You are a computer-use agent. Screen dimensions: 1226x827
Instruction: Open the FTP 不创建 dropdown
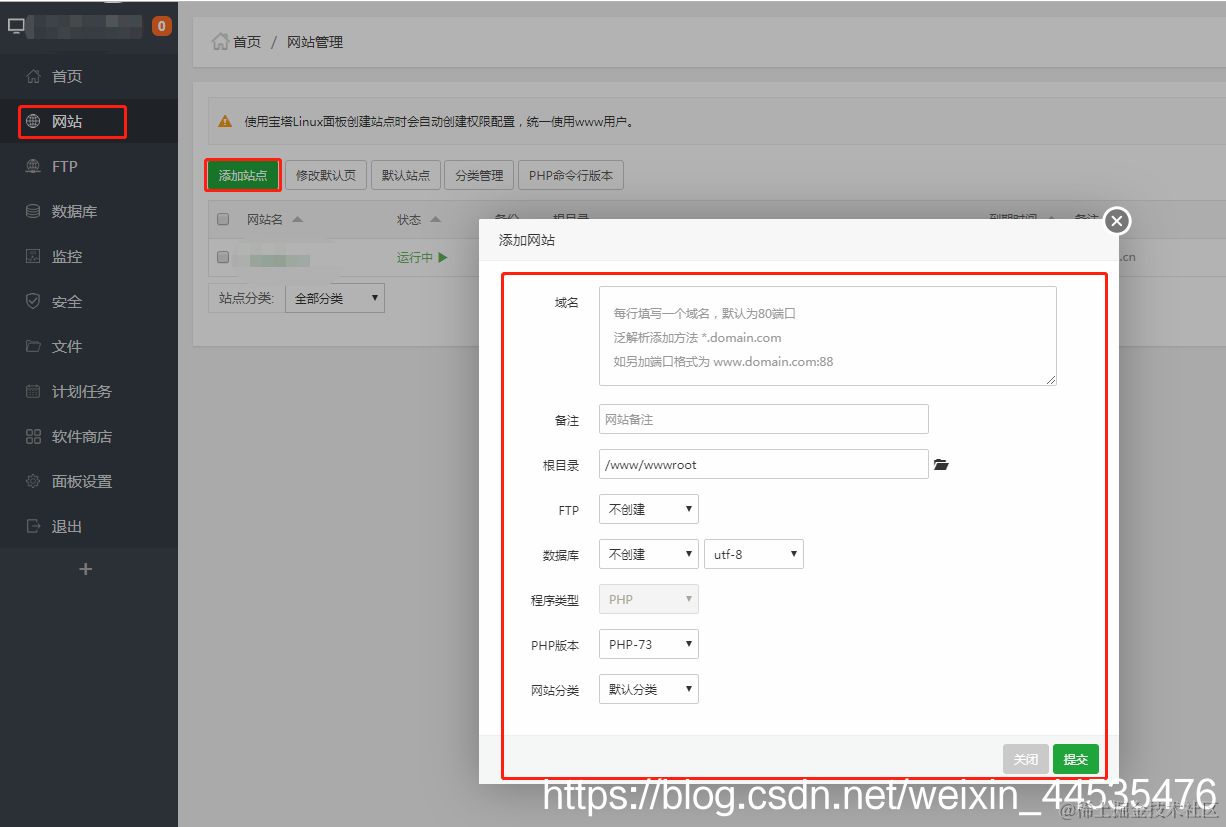click(x=649, y=509)
